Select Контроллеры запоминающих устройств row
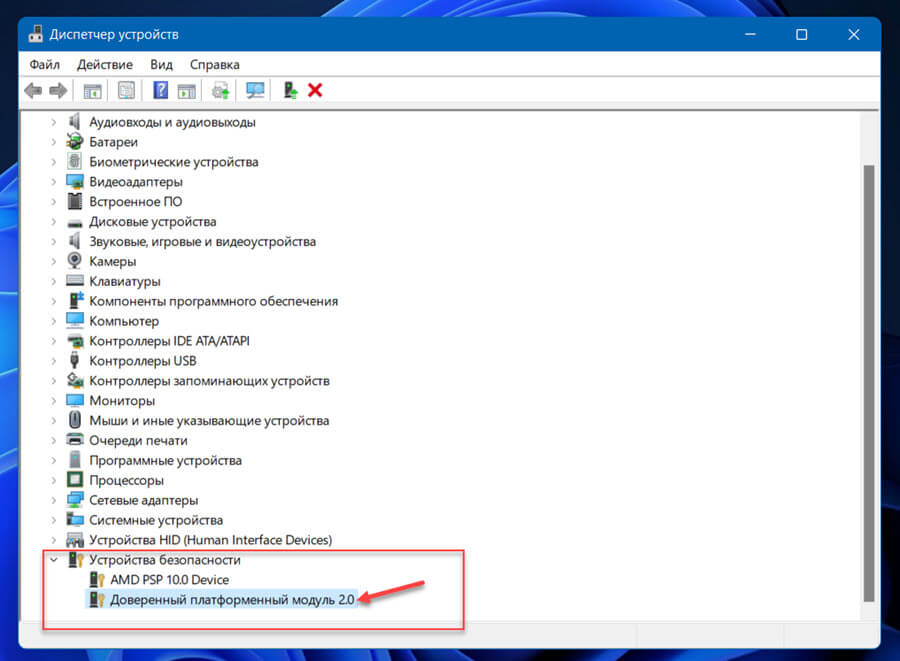Image resolution: width=900 pixels, height=661 pixels. [209, 381]
